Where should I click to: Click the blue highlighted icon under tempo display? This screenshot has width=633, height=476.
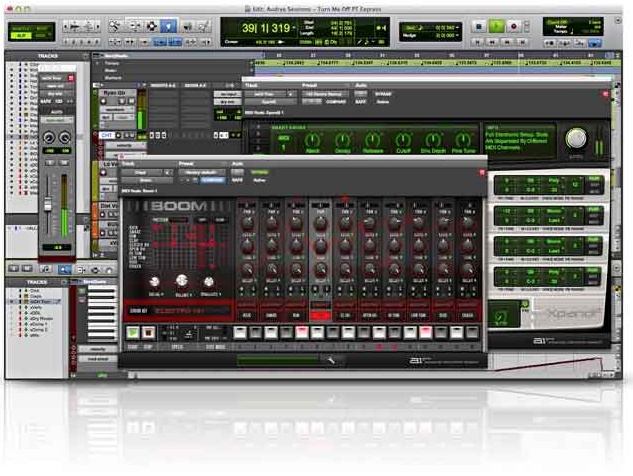pyautogui.click(x=594, y=42)
